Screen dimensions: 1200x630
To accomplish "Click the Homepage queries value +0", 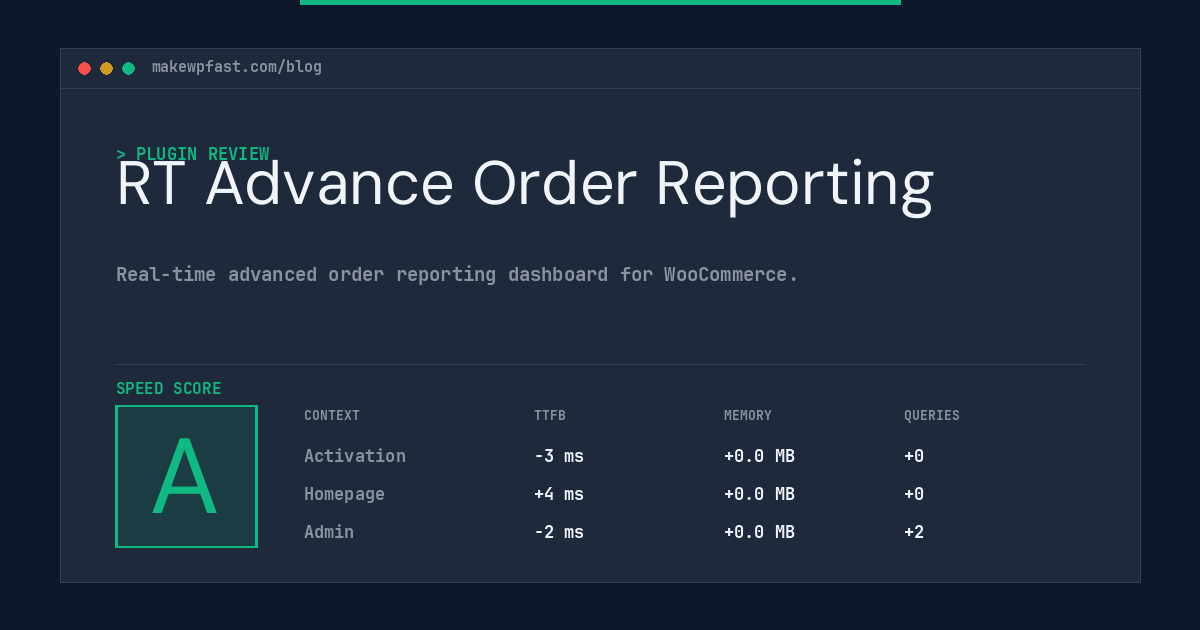I will pyautogui.click(x=914, y=494).
